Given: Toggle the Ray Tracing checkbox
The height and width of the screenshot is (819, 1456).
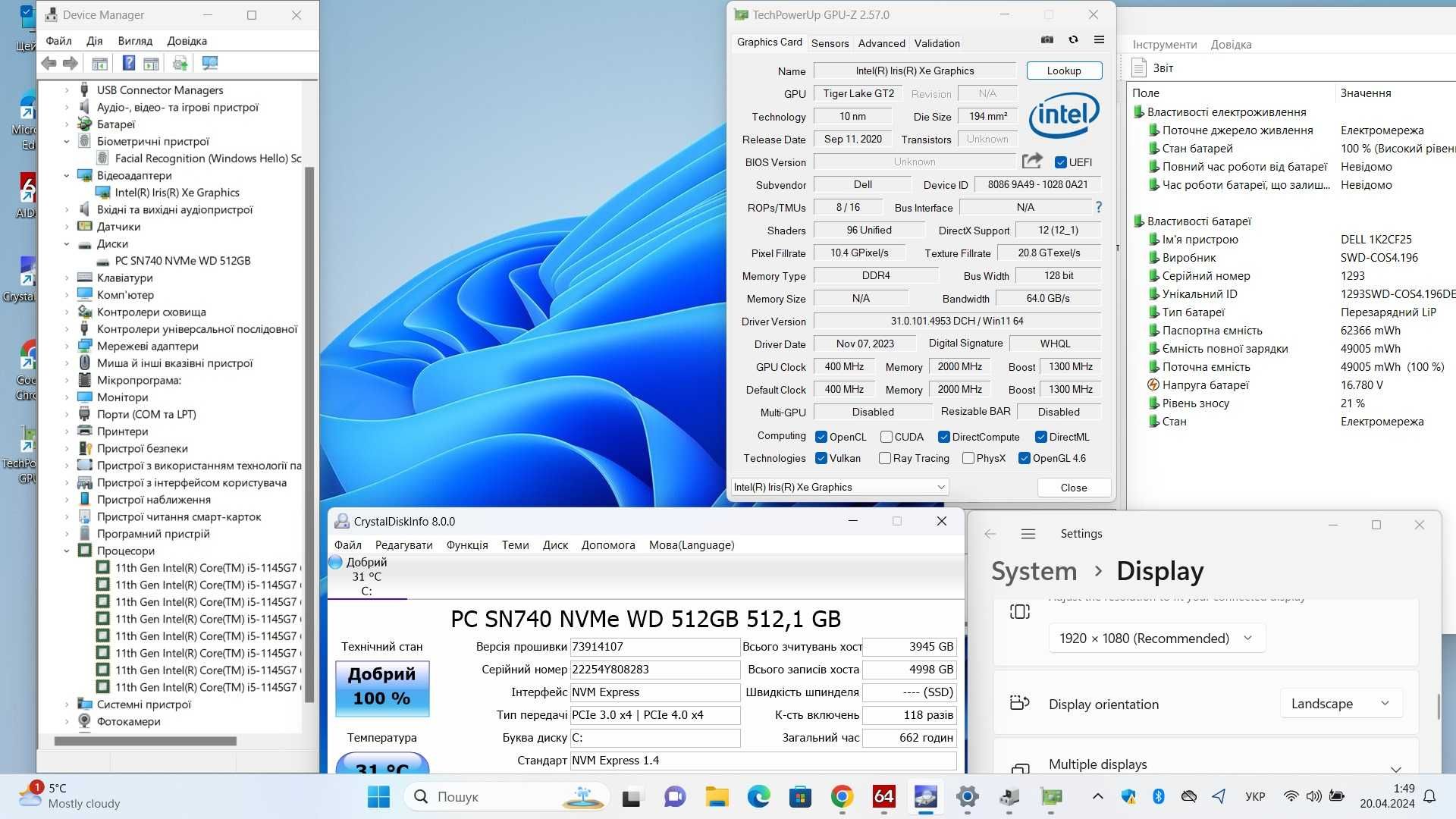Looking at the screenshot, I should click(x=884, y=458).
